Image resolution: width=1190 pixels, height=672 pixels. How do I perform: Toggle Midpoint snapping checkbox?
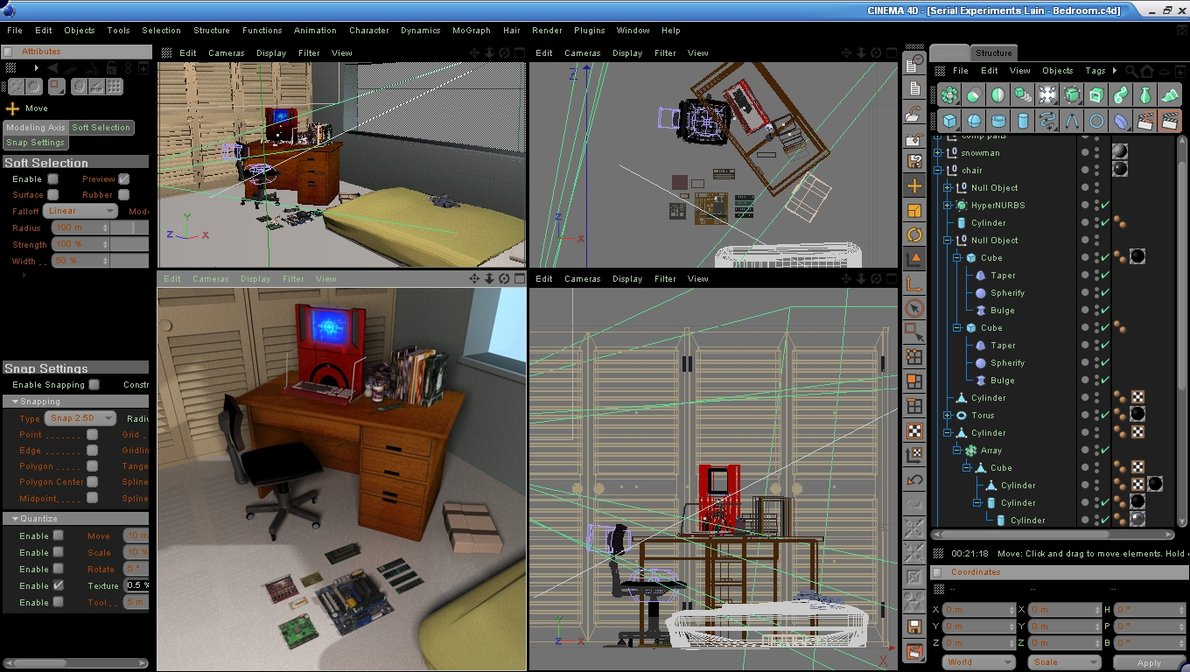[92, 497]
